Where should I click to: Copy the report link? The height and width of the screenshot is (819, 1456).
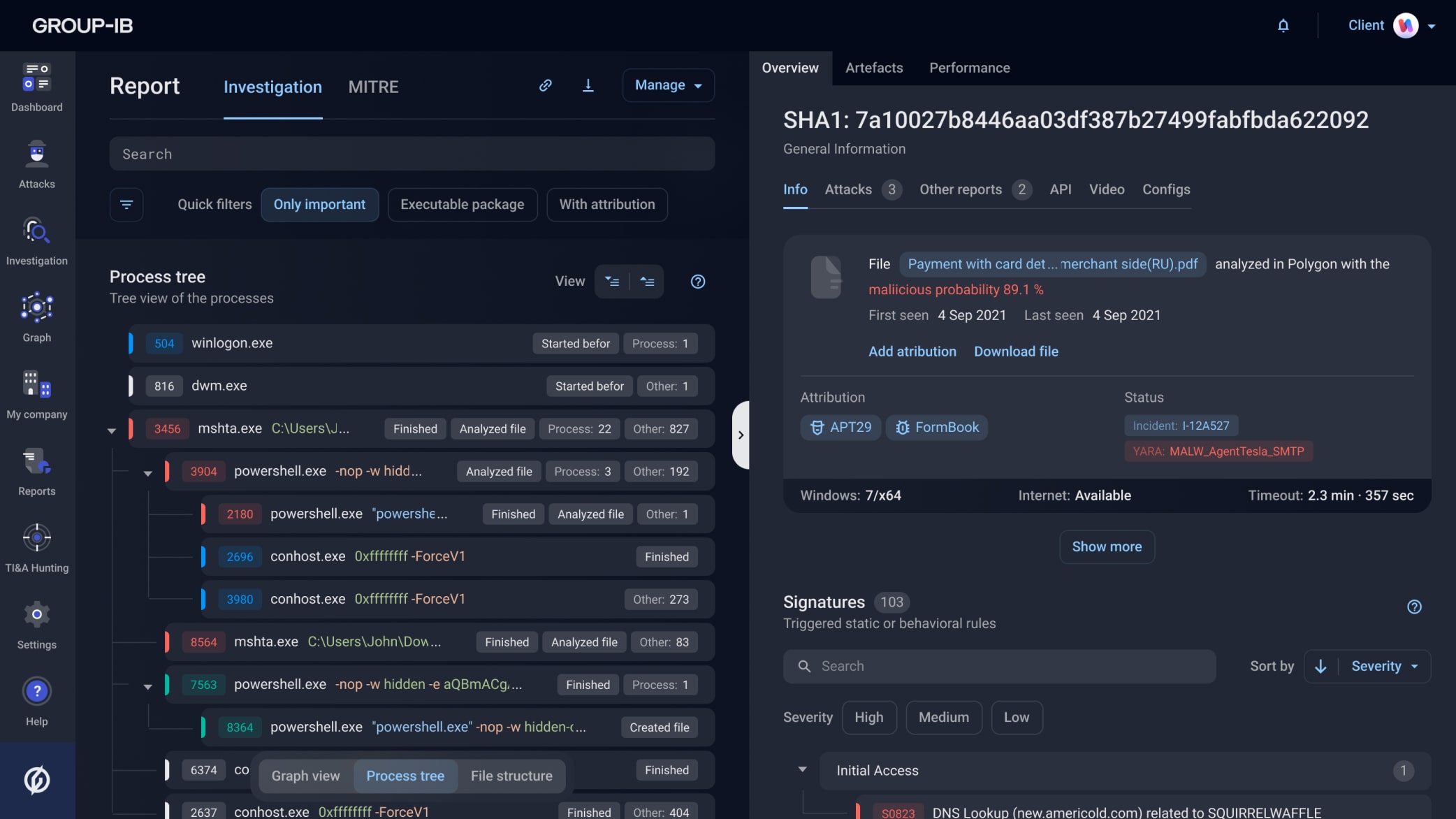click(545, 85)
